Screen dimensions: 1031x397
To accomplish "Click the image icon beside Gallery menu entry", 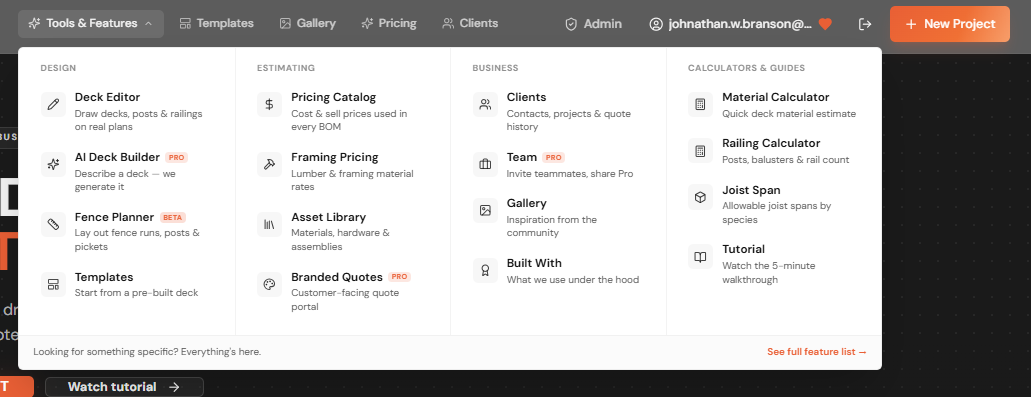I will point(485,210).
